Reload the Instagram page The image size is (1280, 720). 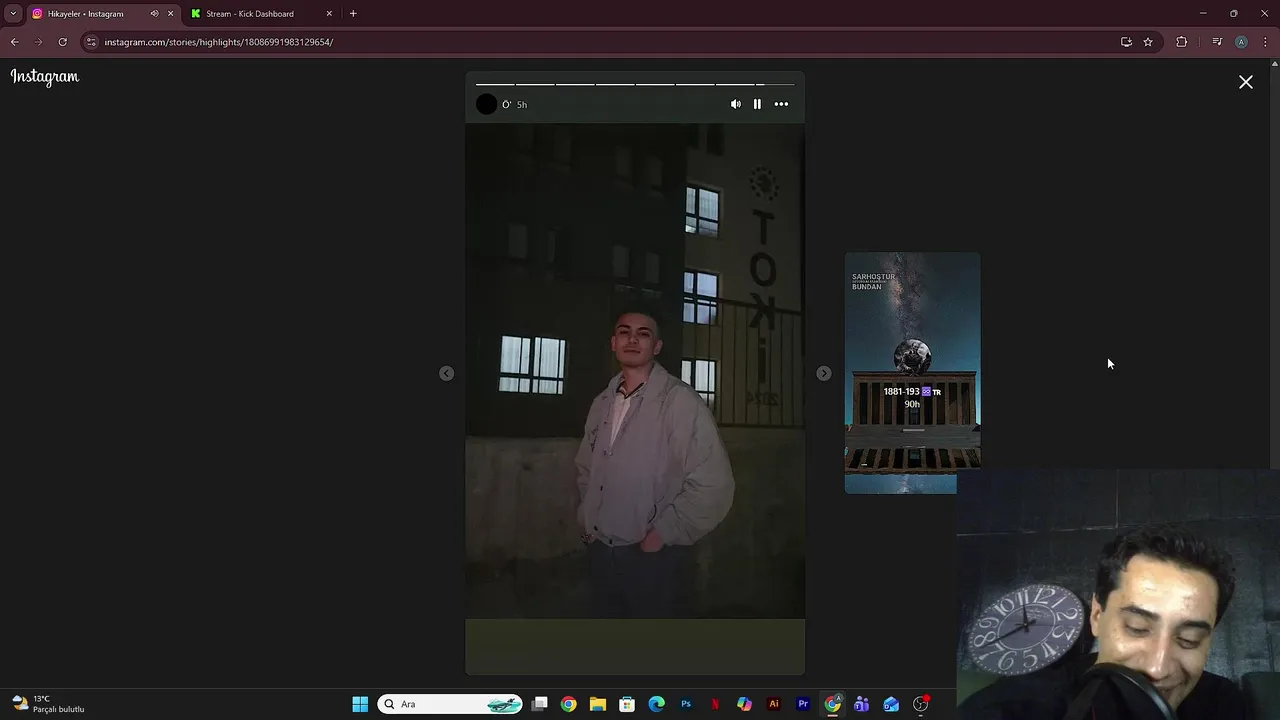click(x=62, y=42)
